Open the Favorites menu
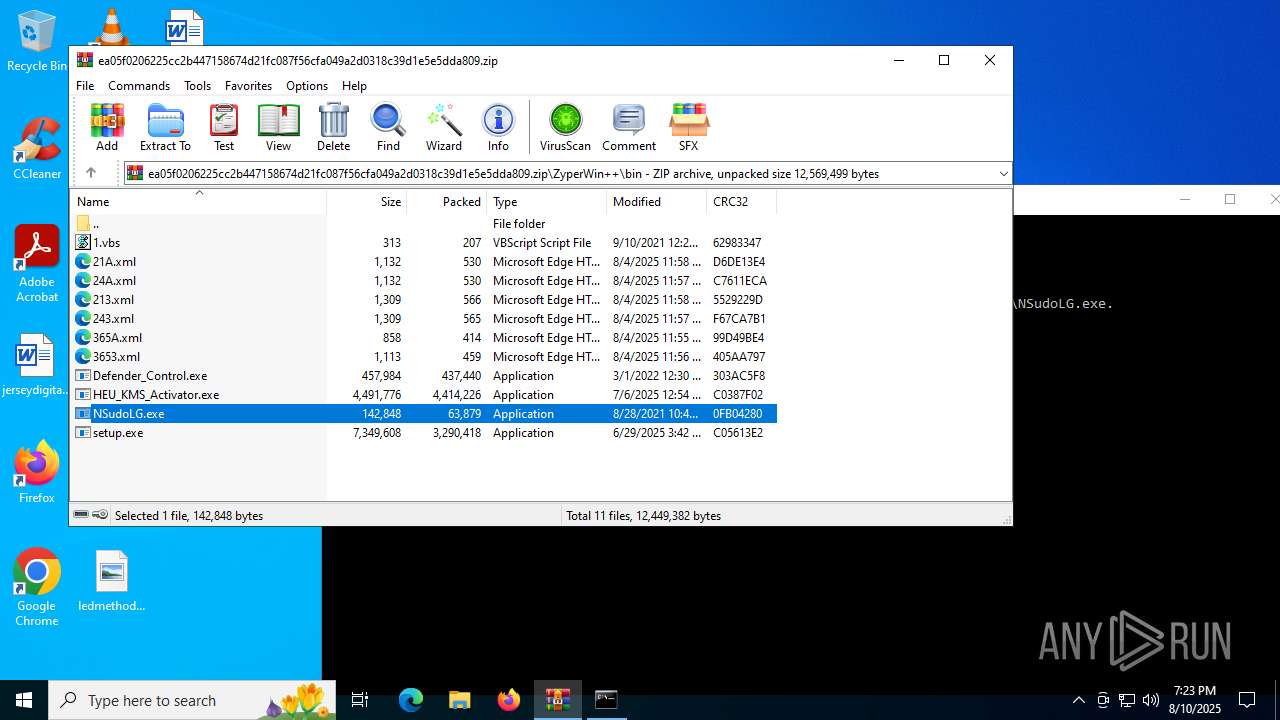The image size is (1280, 720). [248, 86]
